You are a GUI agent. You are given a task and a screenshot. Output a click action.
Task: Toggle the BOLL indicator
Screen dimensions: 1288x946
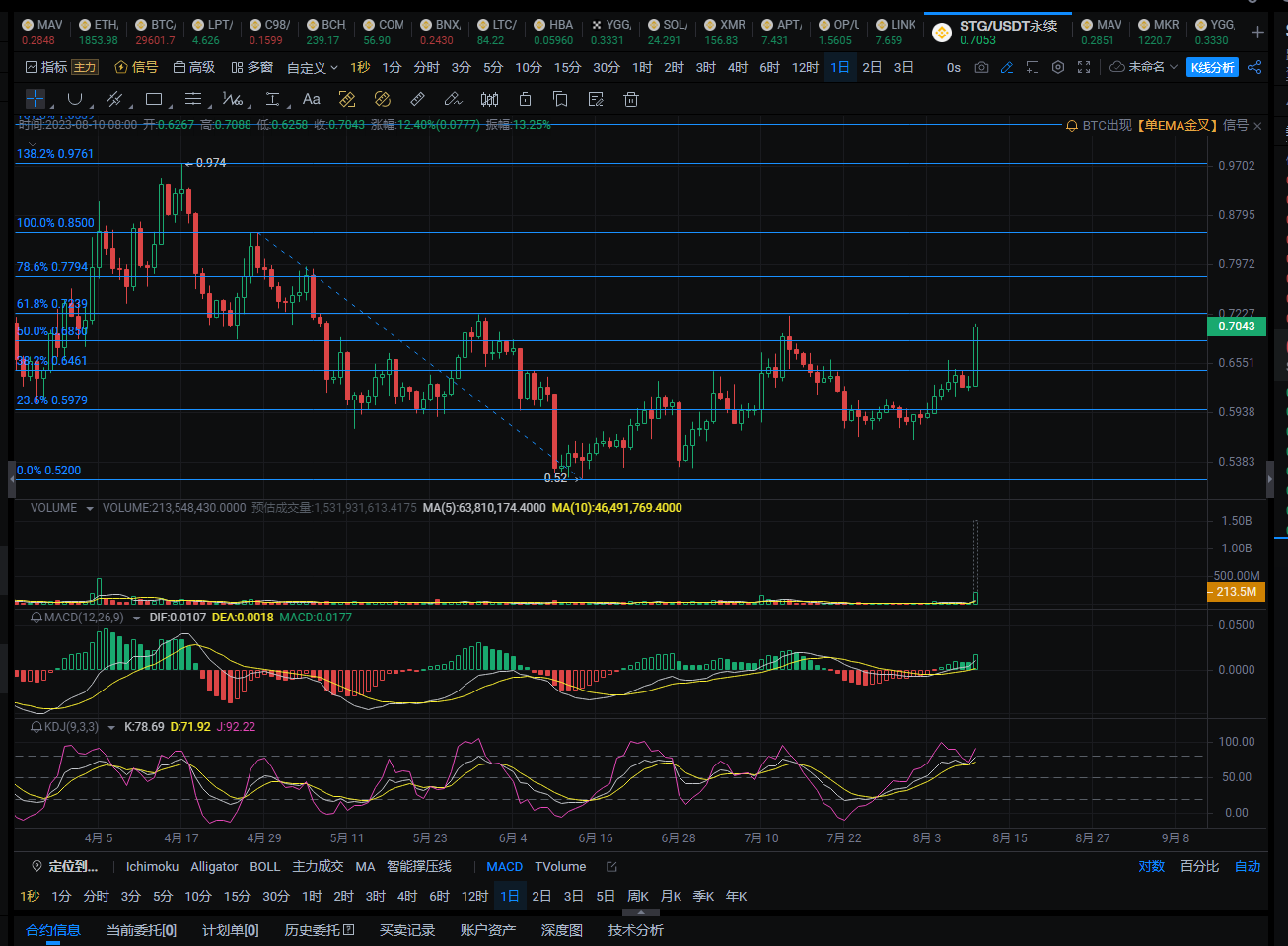pyautogui.click(x=264, y=867)
